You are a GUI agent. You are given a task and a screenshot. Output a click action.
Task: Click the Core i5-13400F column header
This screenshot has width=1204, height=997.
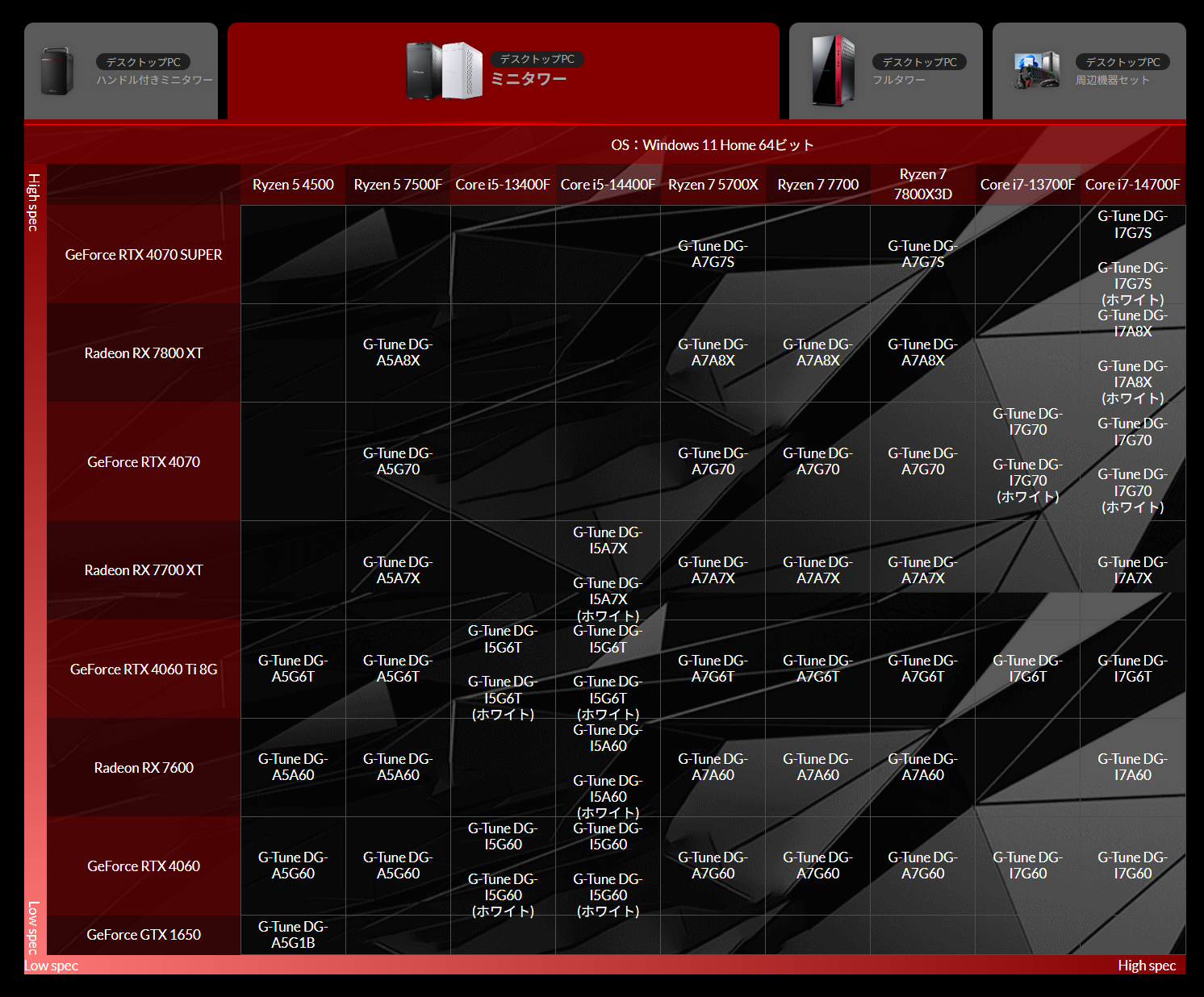click(x=504, y=185)
